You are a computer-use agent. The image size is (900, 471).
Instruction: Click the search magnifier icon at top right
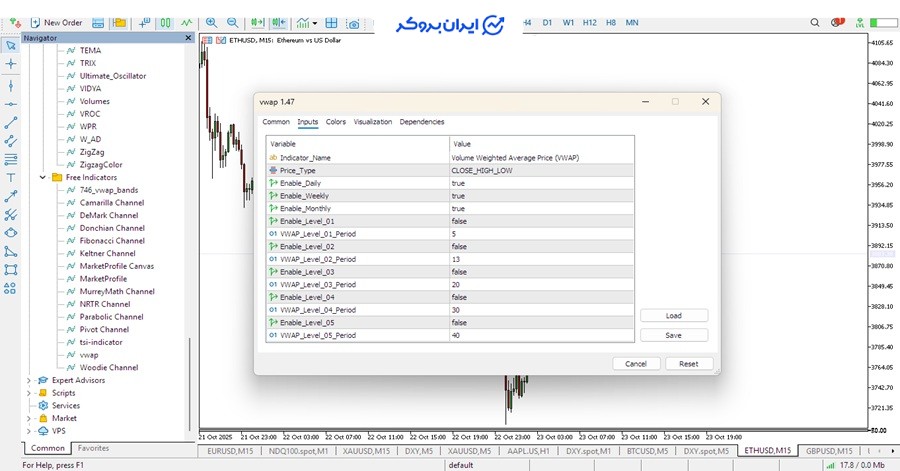813,22
